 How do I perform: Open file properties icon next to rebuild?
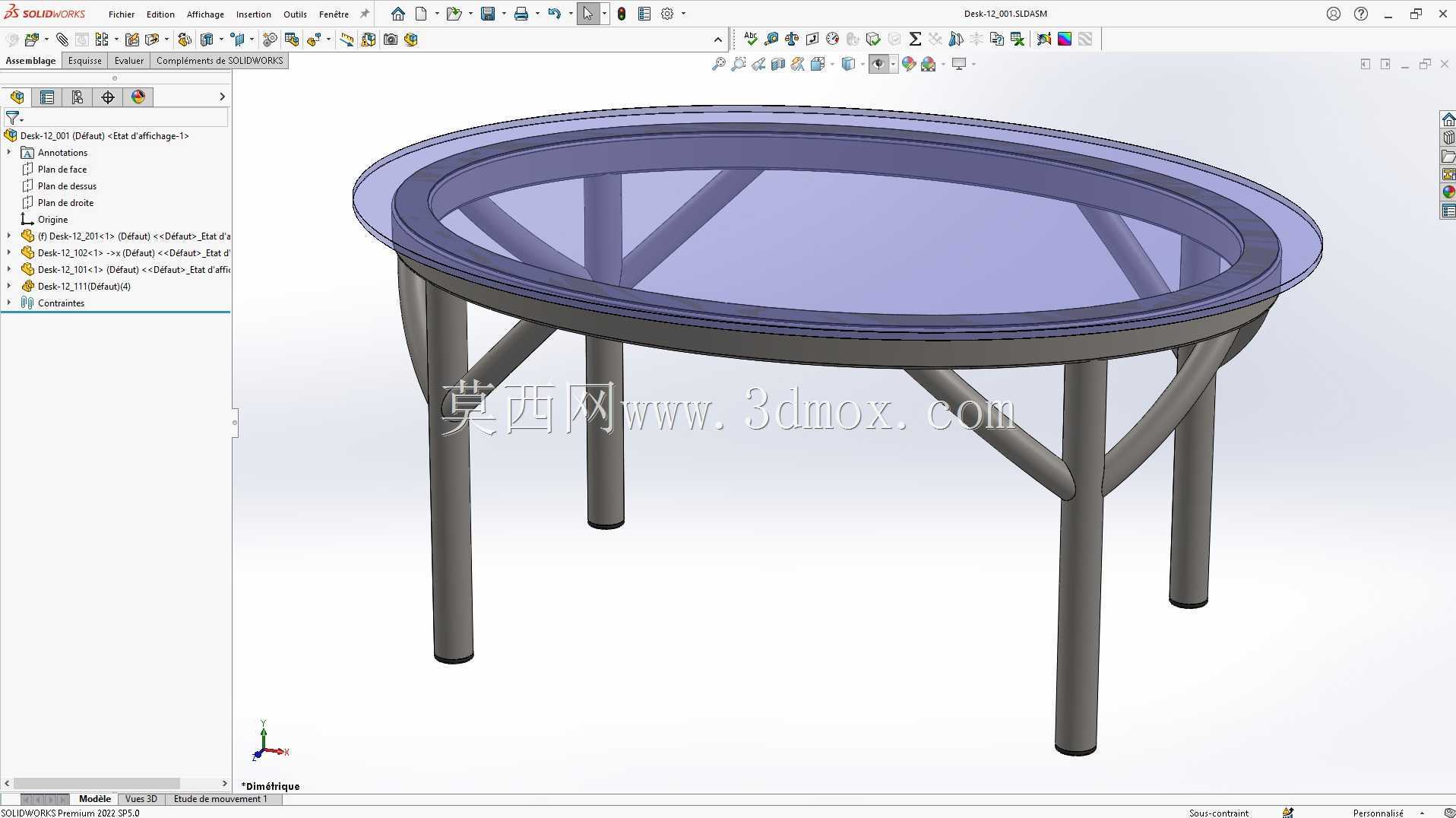tap(644, 14)
